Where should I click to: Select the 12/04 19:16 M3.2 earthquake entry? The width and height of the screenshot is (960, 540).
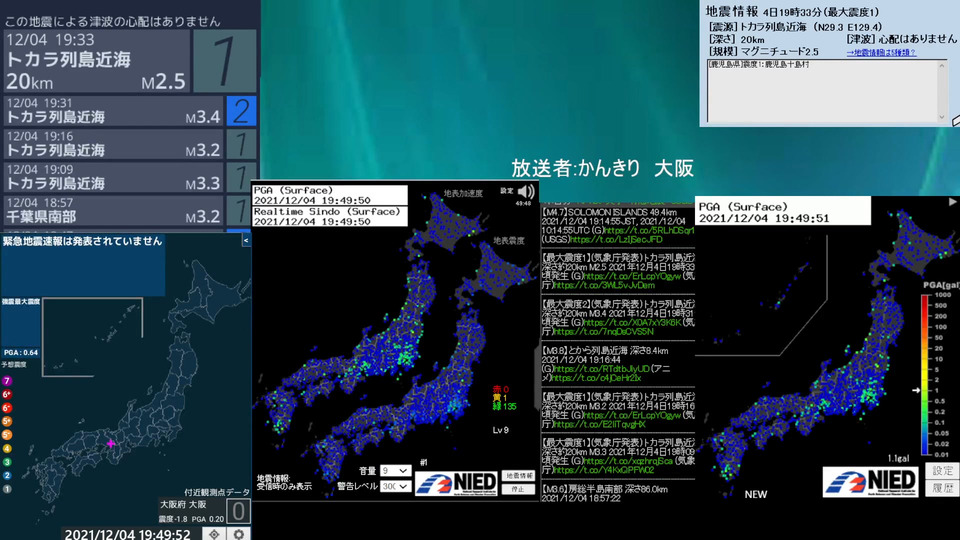[113, 144]
